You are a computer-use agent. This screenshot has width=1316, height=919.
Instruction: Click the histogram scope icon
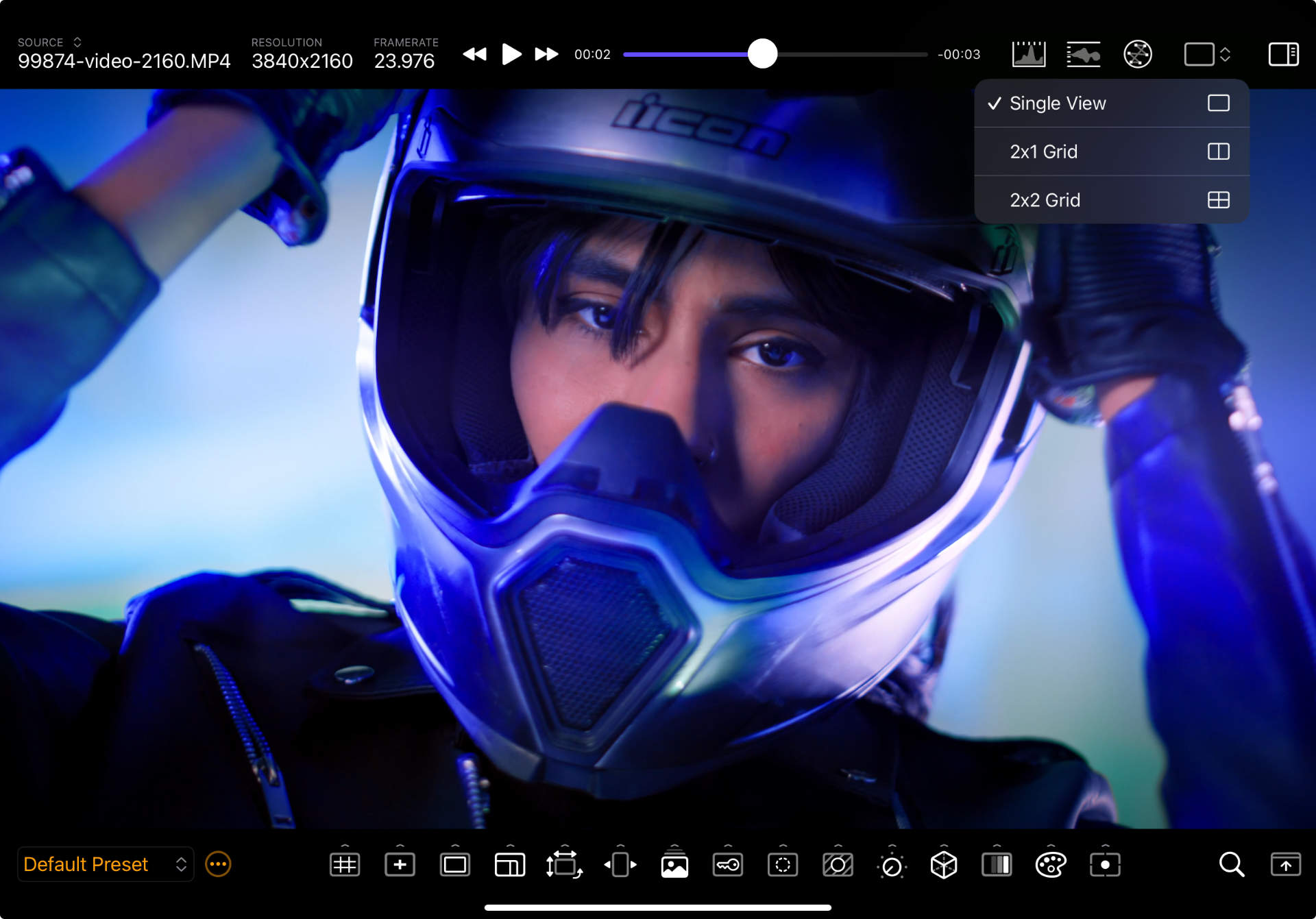pyautogui.click(x=1028, y=54)
